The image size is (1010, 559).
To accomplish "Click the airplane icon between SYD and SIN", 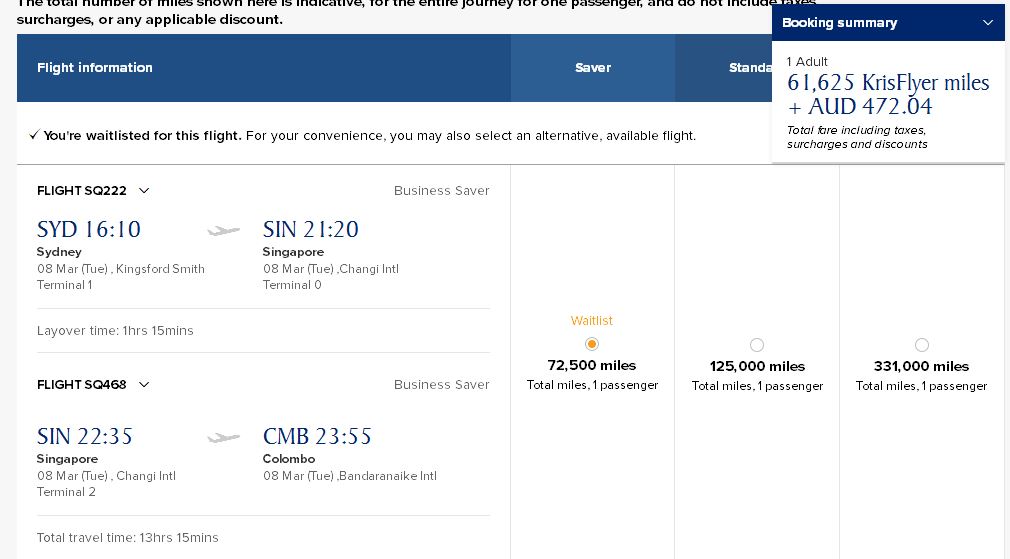I will click(x=224, y=231).
